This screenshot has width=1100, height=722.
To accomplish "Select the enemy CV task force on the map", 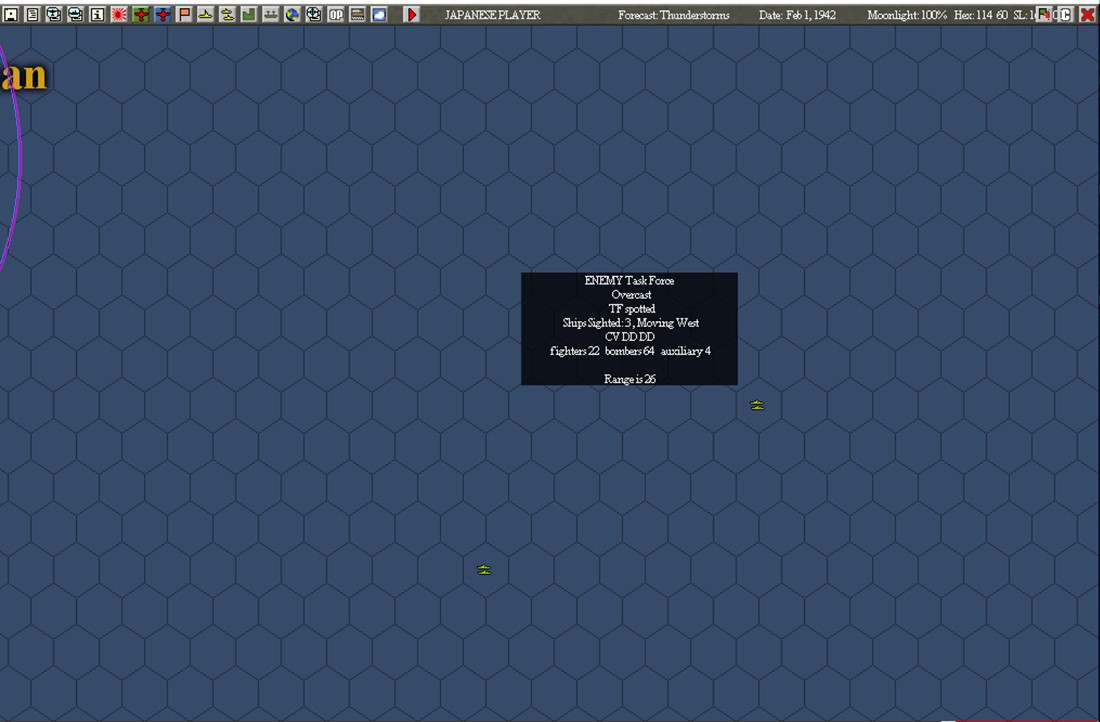I will pyautogui.click(x=757, y=404).
